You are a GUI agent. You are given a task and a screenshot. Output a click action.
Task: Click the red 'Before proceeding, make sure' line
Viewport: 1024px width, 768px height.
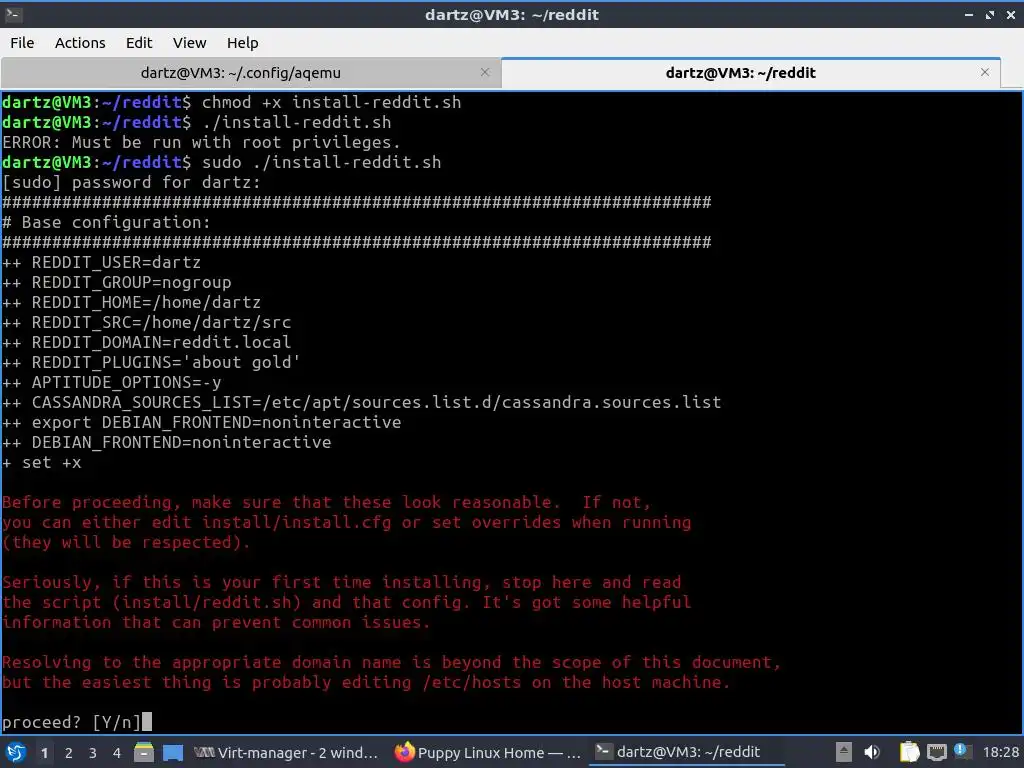pyautogui.click(x=326, y=502)
